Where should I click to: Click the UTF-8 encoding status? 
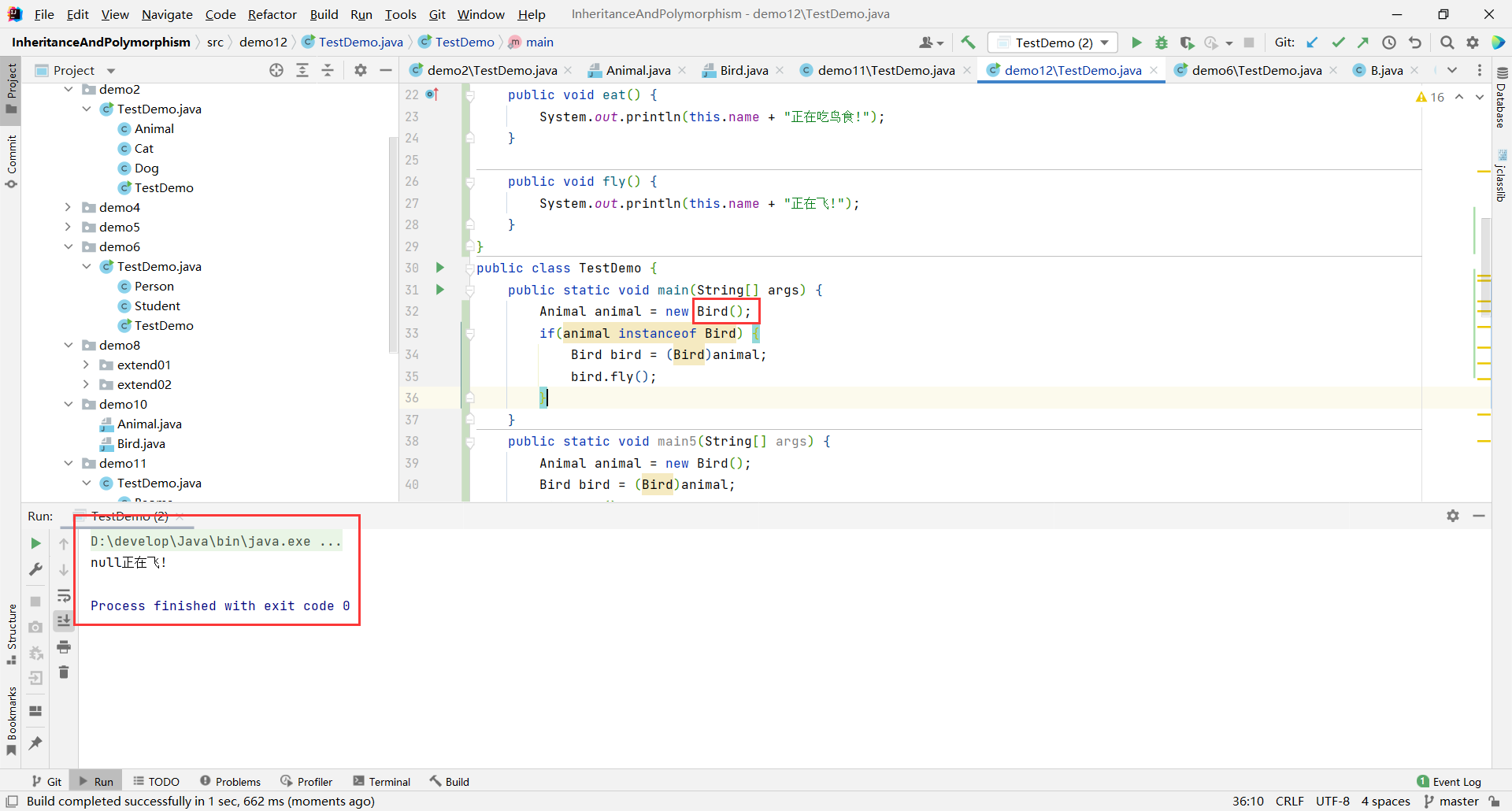[1332, 801]
